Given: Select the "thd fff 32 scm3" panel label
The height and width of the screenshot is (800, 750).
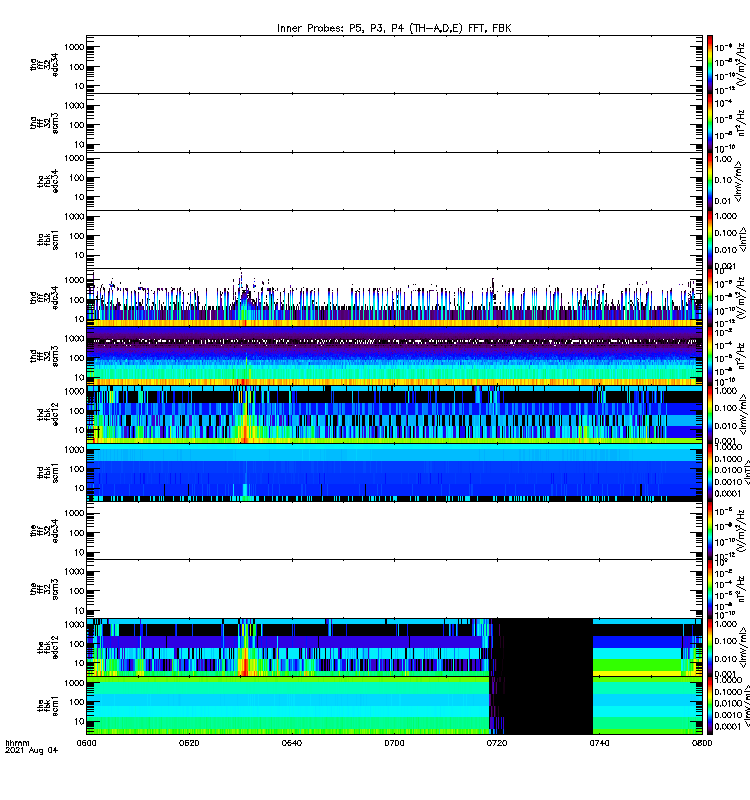Looking at the screenshot, I should point(44,356).
